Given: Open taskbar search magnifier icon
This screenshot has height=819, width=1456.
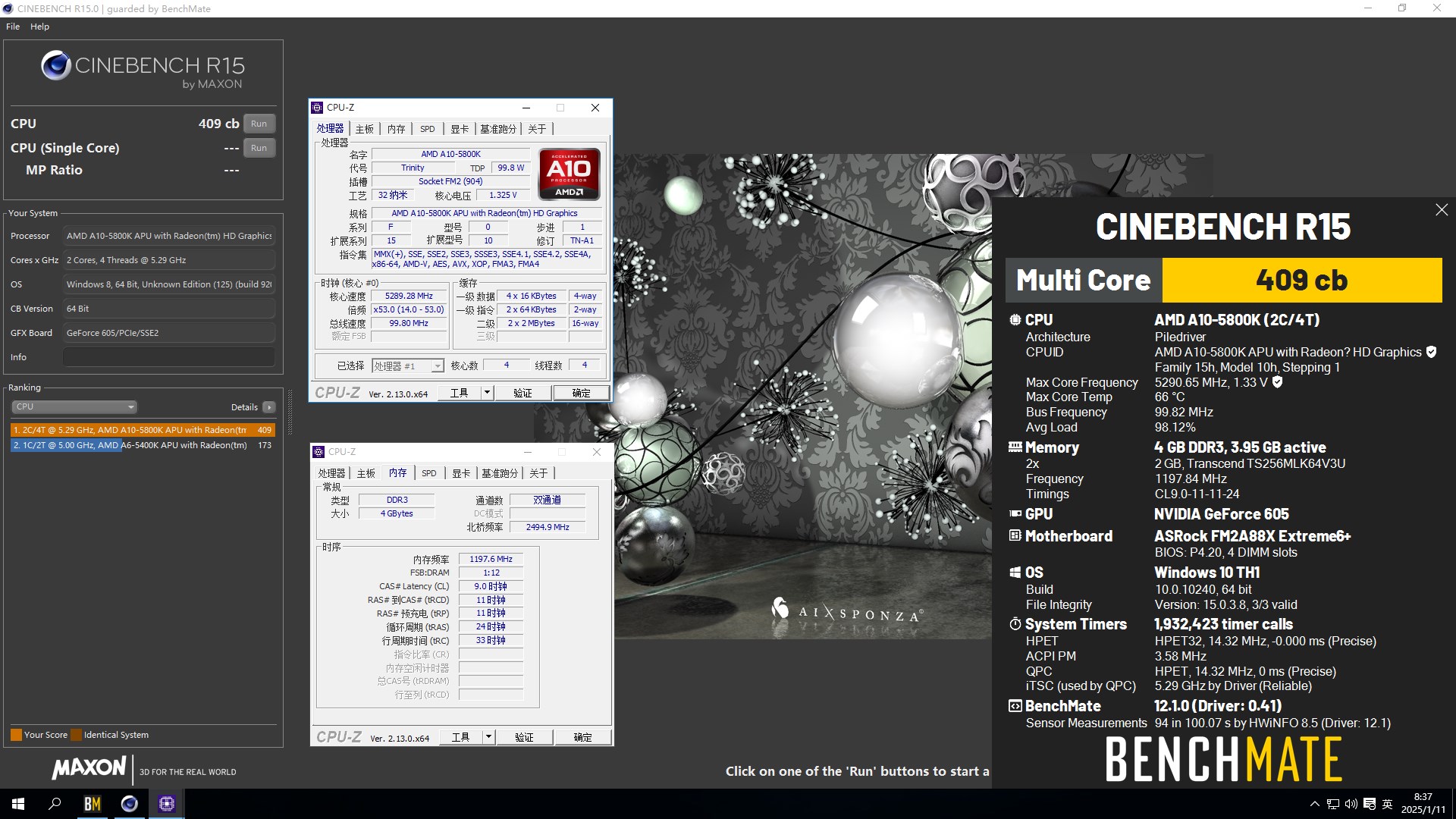Looking at the screenshot, I should (x=55, y=804).
